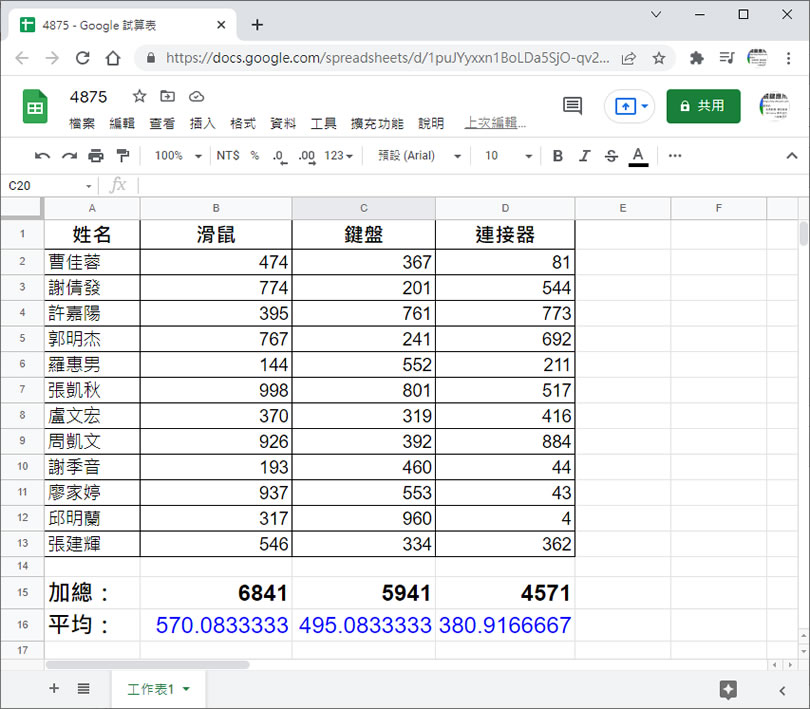Viewport: 810px width, 709px height.
Task: Click the browser forward arrow
Action: [52, 58]
